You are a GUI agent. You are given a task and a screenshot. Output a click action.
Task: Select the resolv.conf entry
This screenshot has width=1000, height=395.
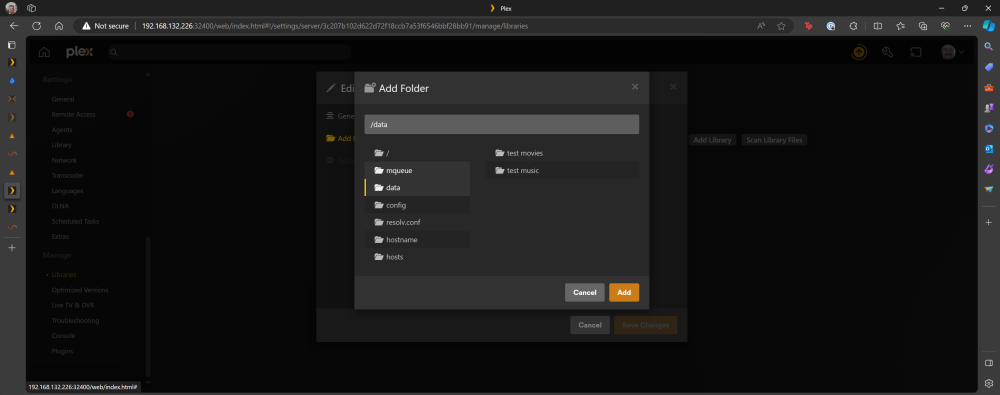[417, 222]
